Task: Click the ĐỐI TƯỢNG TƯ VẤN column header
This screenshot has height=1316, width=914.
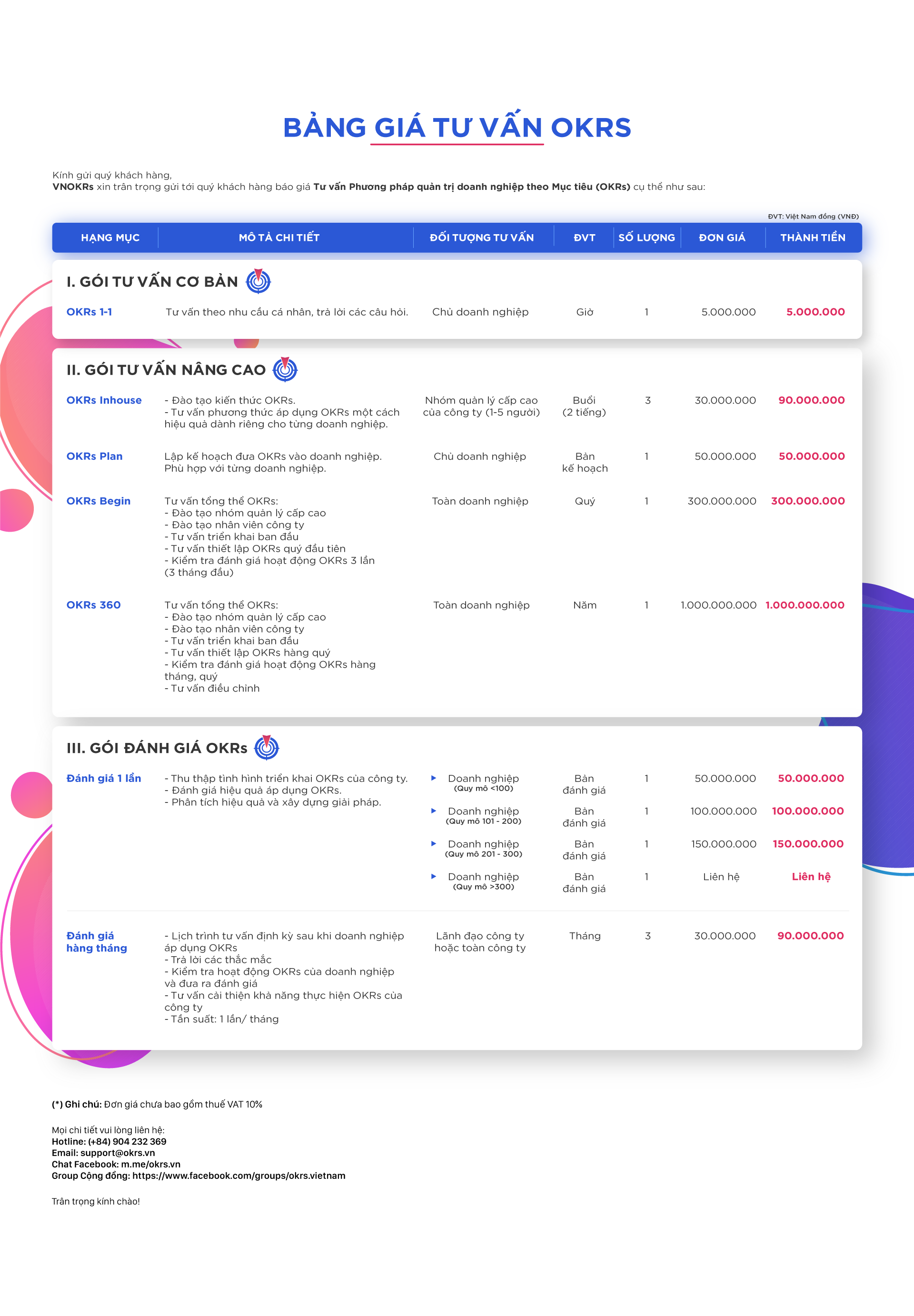Action: tap(482, 237)
